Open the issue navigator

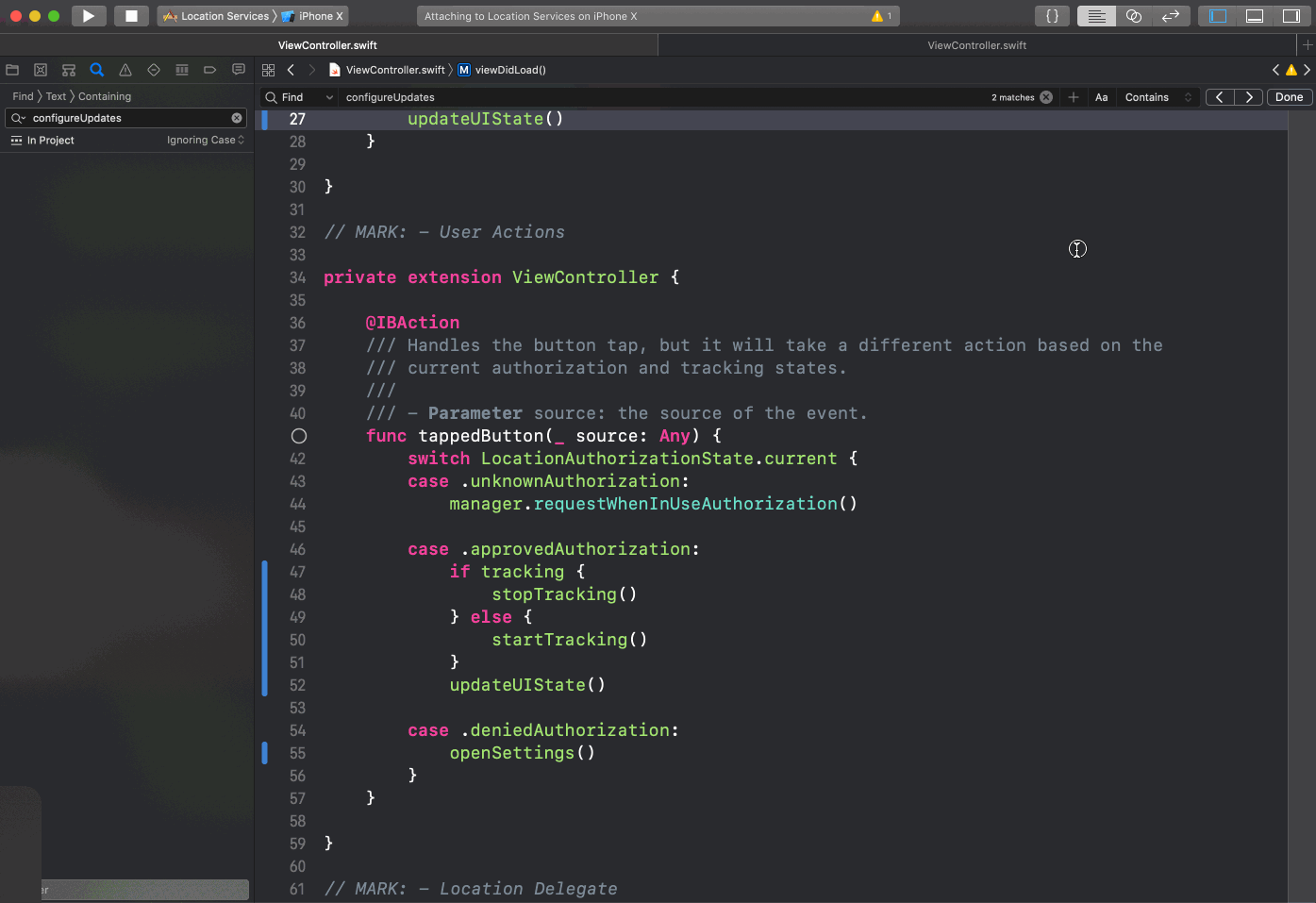(x=125, y=70)
